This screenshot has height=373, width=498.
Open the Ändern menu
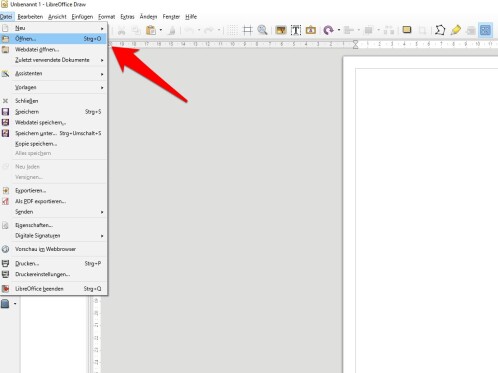pos(148,17)
